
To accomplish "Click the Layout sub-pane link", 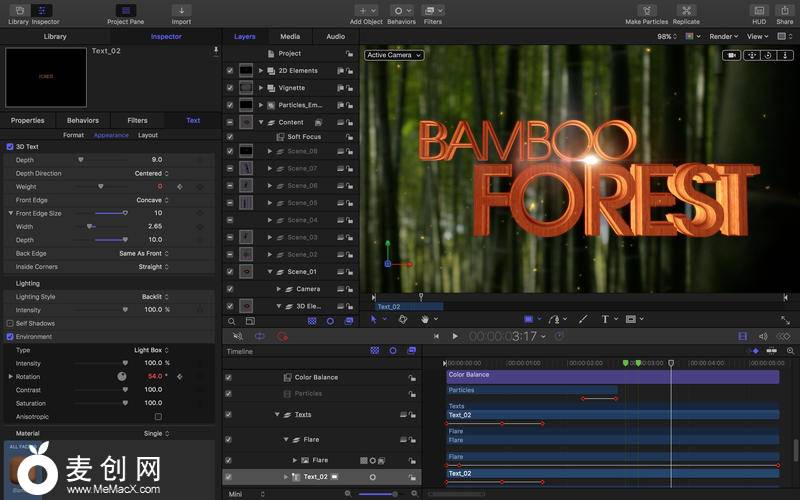I will [x=148, y=135].
